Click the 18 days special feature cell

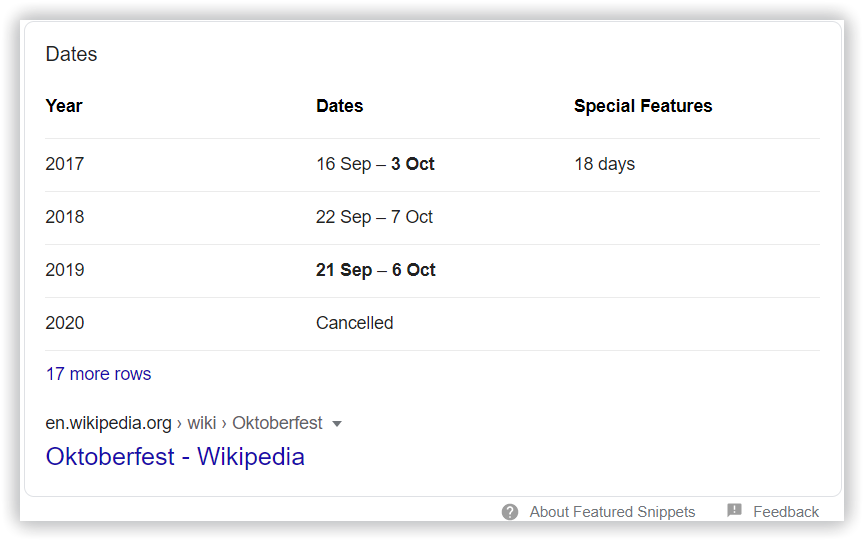point(604,164)
